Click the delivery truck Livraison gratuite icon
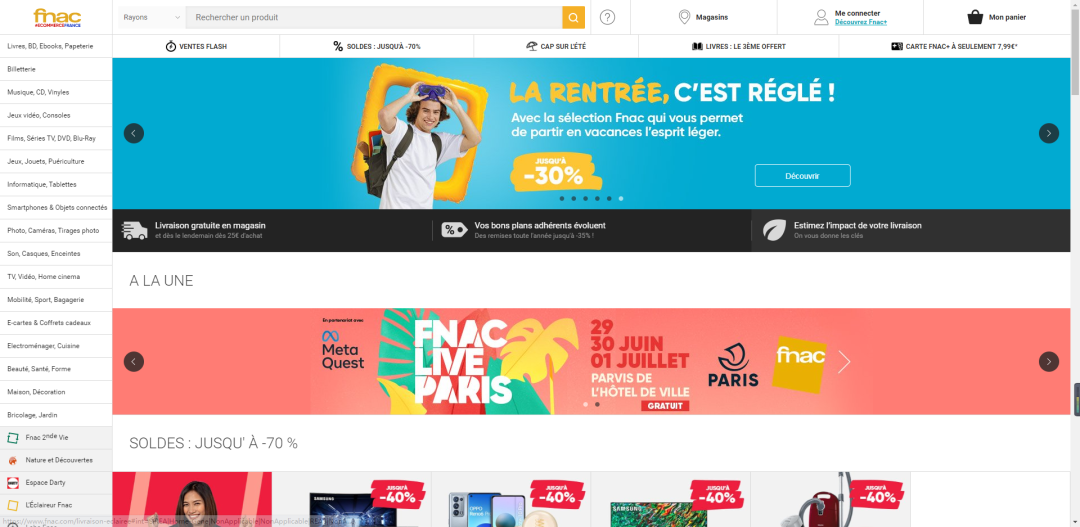This screenshot has height=527, width=1080. pos(135,230)
